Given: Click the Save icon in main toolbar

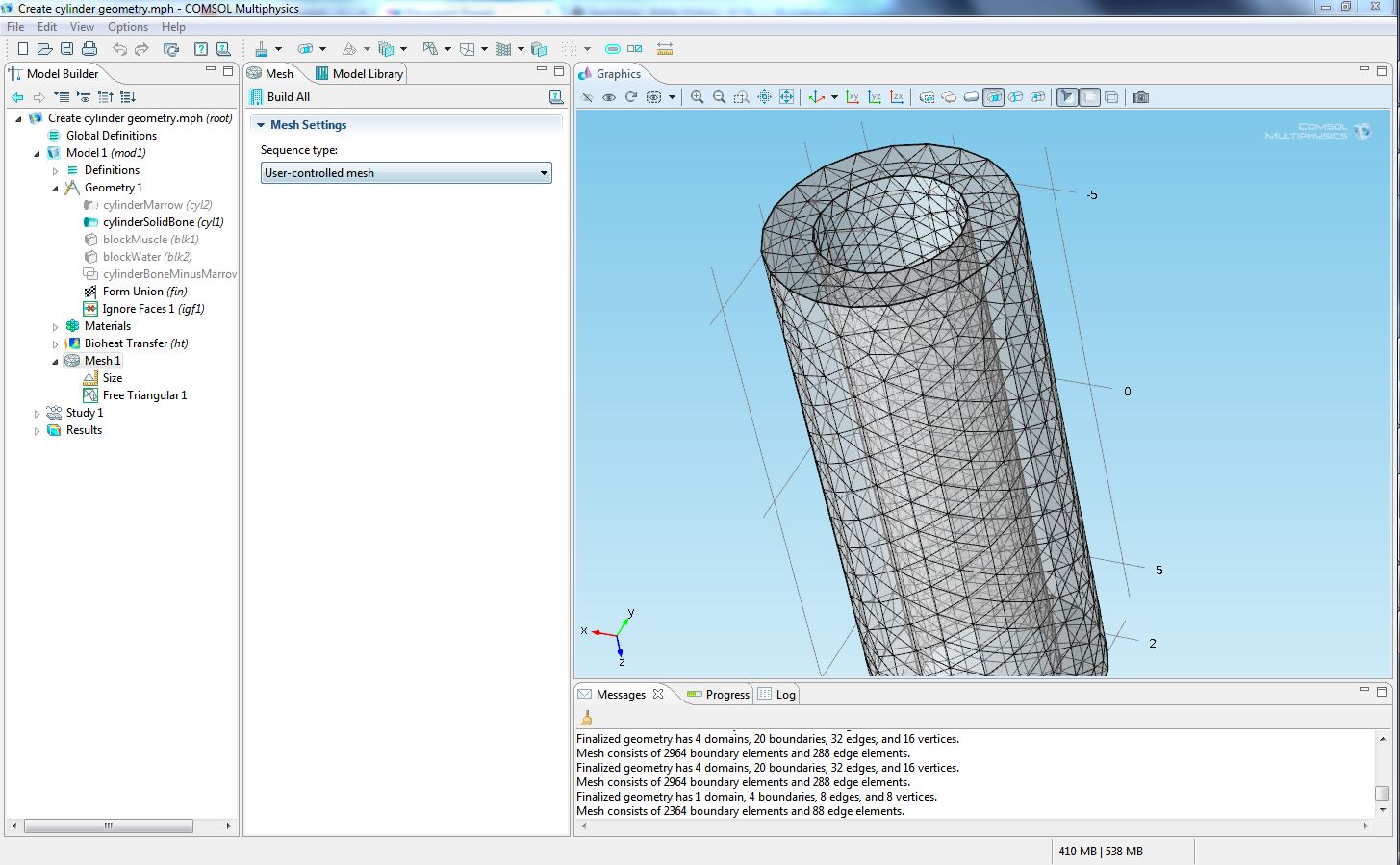Looking at the screenshot, I should [66, 49].
